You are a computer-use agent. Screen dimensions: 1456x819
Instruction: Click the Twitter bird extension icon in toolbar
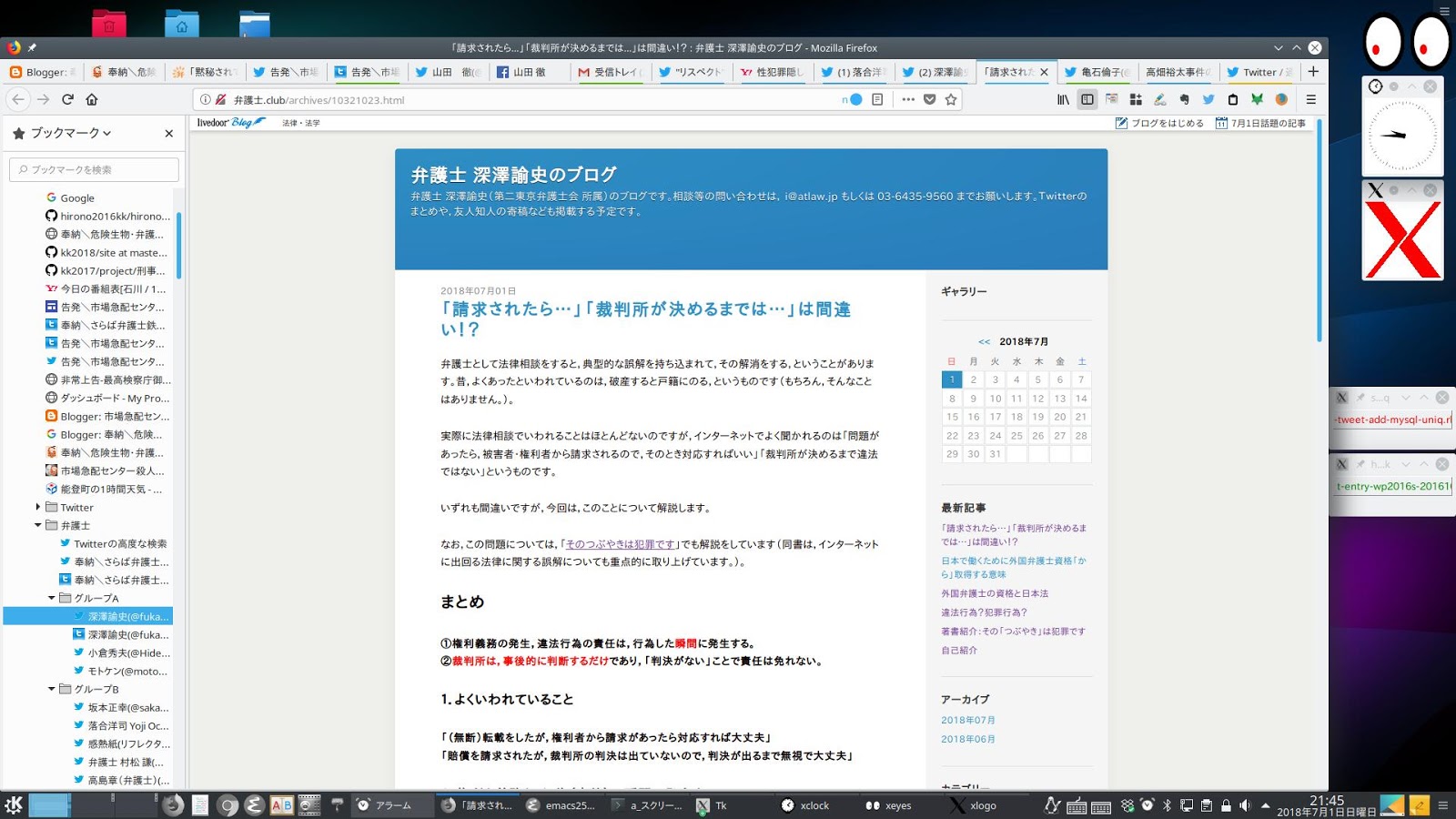(x=1208, y=99)
